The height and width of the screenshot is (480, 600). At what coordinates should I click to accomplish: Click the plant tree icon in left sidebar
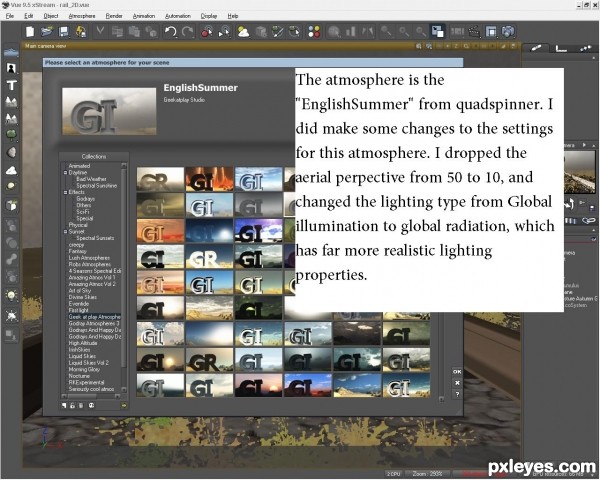(x=11, y=135)
